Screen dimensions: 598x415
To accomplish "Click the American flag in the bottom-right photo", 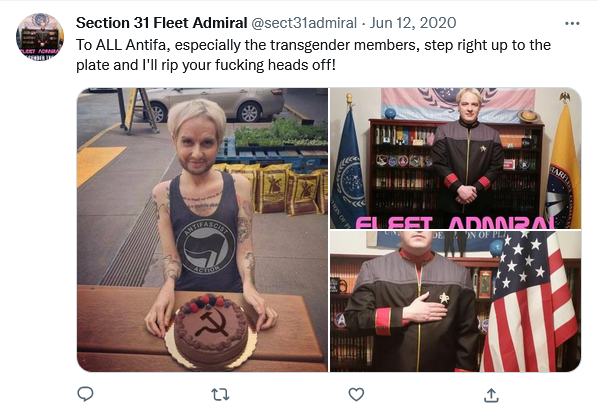I will coord(530,301).
